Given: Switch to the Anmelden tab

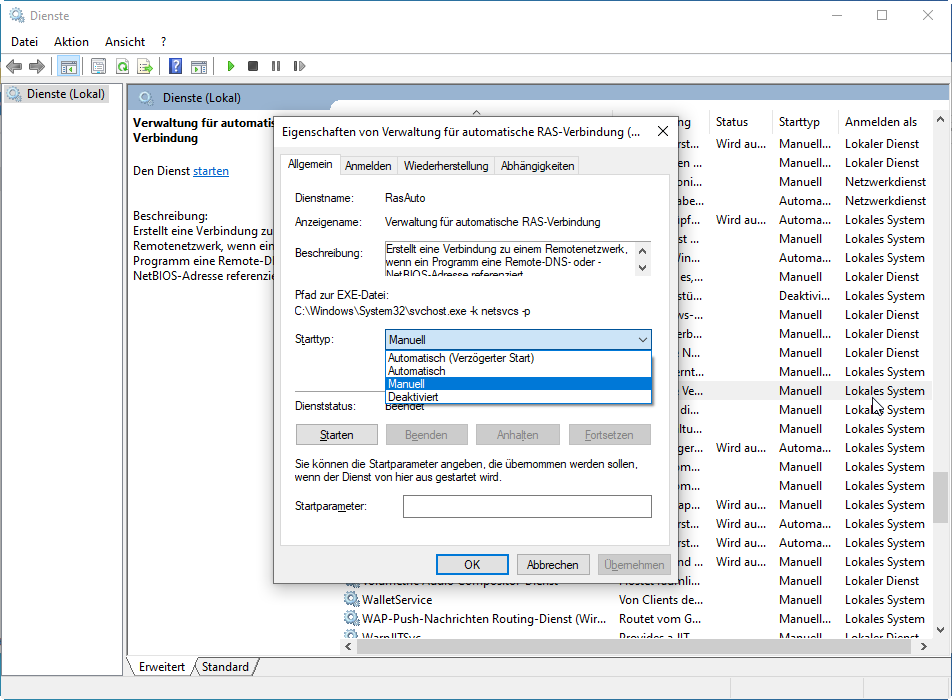Looking at the screenshot, I should point(368,166).
